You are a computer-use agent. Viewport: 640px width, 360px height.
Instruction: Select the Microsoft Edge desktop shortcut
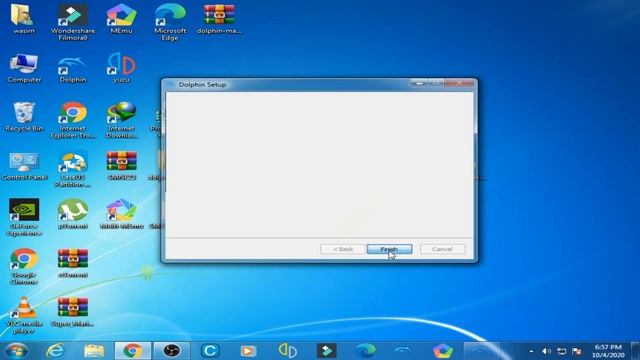[x=170, y=22]
